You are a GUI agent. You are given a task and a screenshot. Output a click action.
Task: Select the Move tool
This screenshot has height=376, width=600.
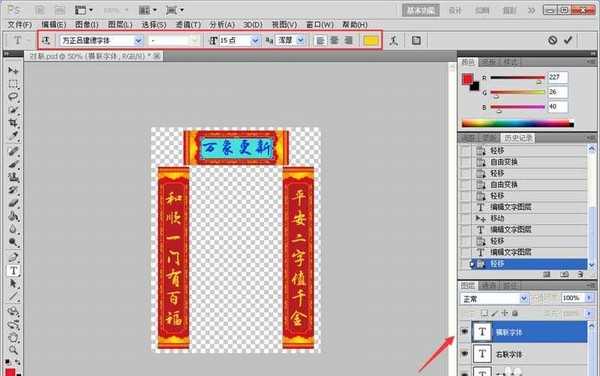coord(13,71)
